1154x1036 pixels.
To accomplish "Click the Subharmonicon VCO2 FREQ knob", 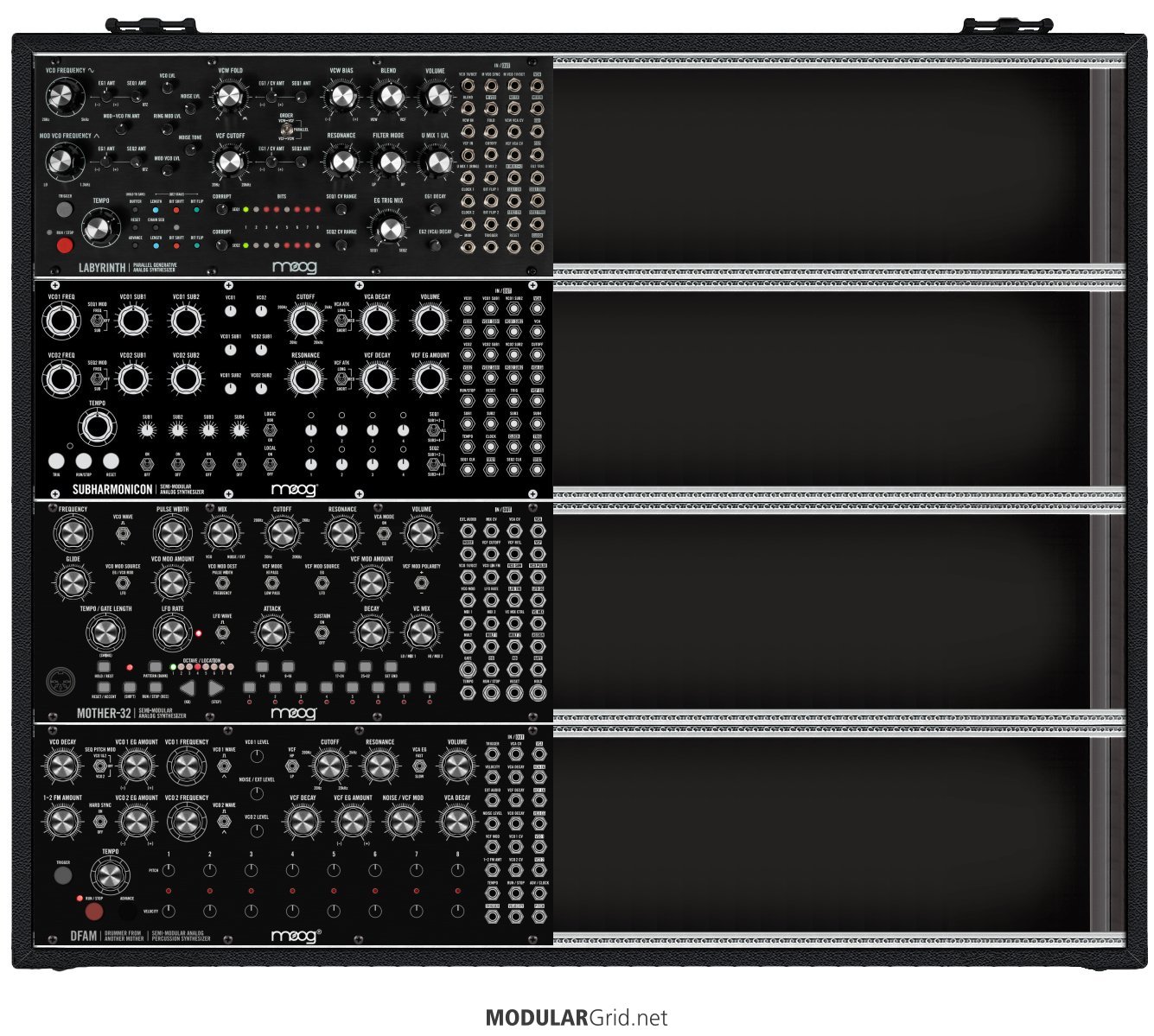I will point(61,378).
